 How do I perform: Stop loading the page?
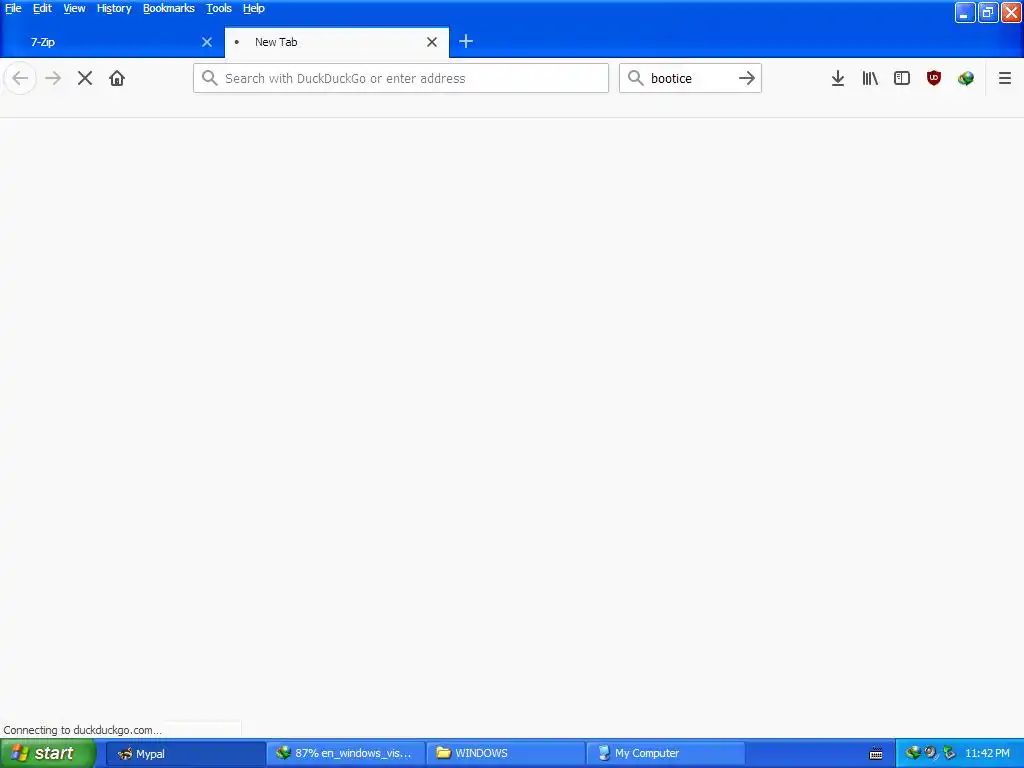(x=85, y=78)
